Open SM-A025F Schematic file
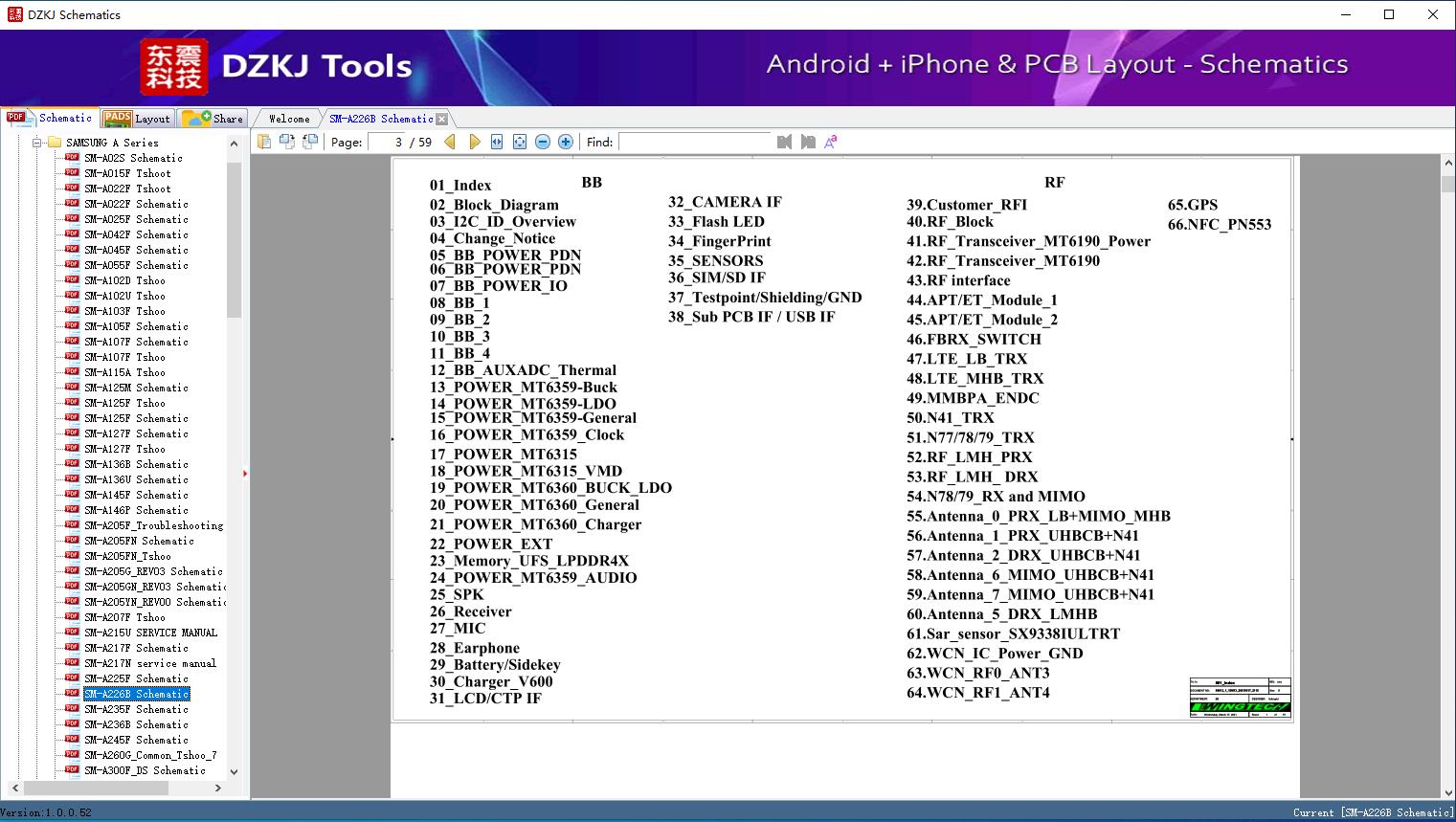 [x=136, y=219]
